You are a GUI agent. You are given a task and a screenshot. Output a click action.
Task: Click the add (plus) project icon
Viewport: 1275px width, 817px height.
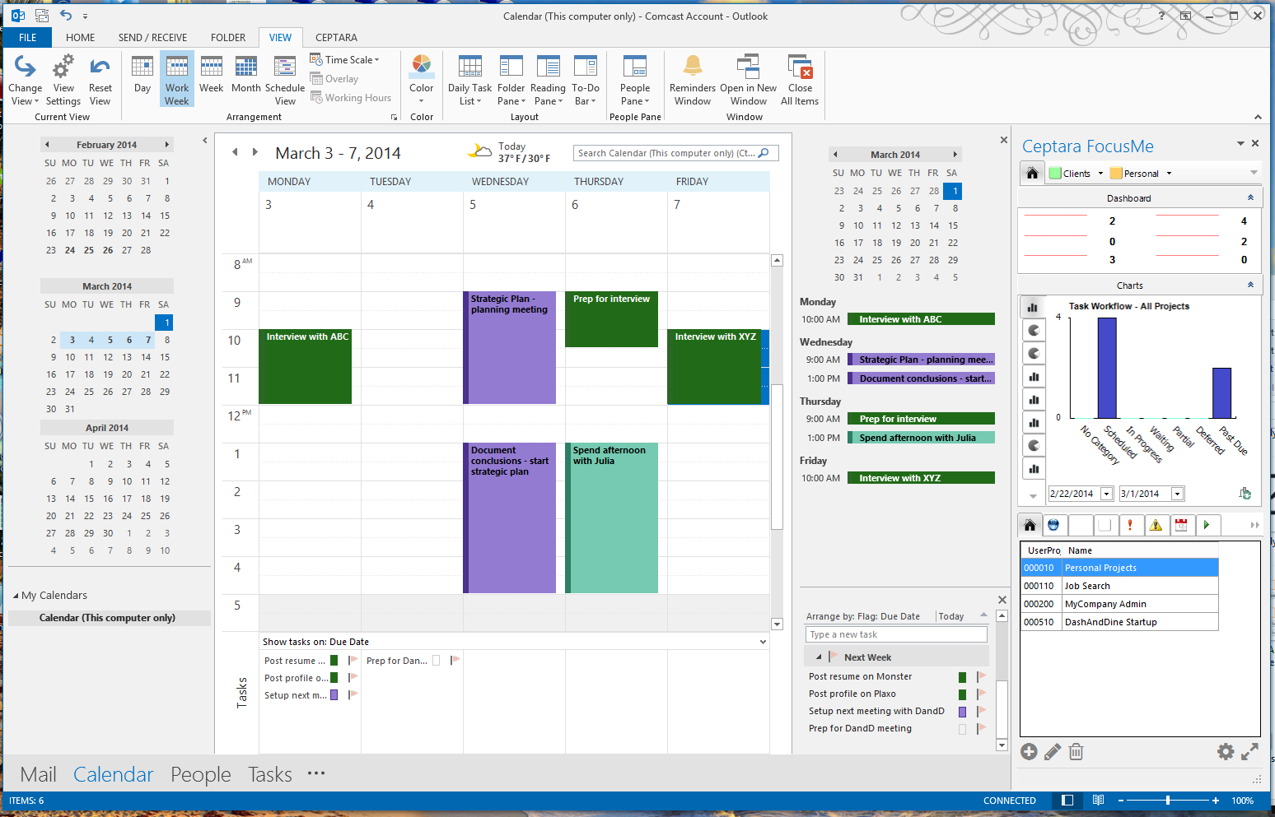click(1029, 752)
